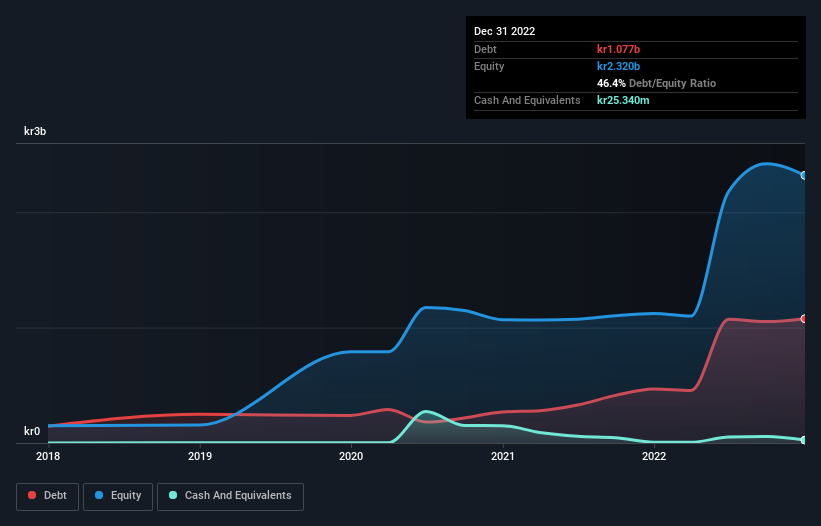Click the 2020 x-axis label
This screenshot has width=821, height=526.
tap(351, 456)
